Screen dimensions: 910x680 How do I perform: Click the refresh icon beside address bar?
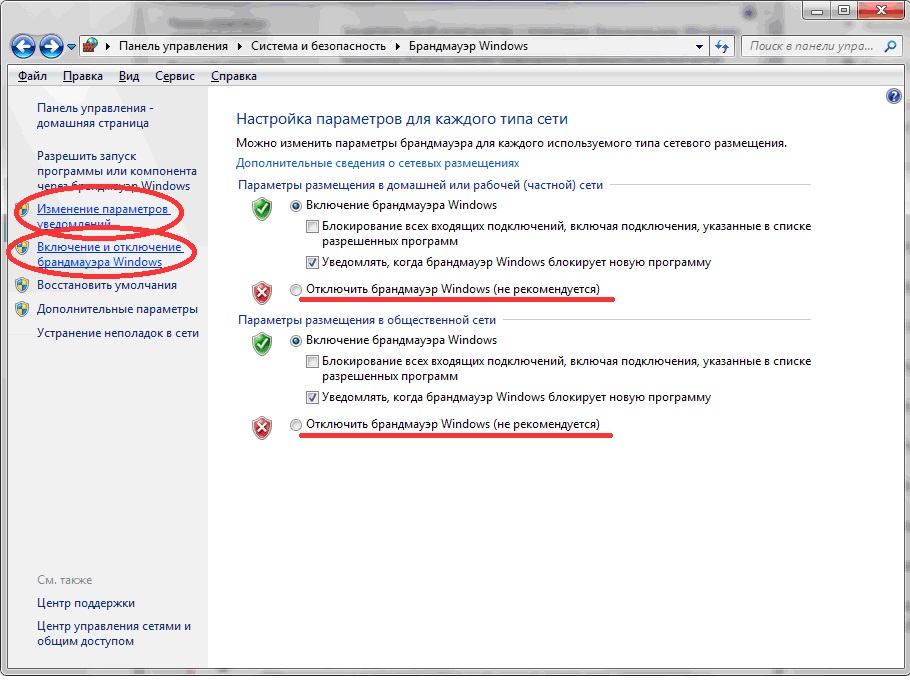tap(722, 46)
